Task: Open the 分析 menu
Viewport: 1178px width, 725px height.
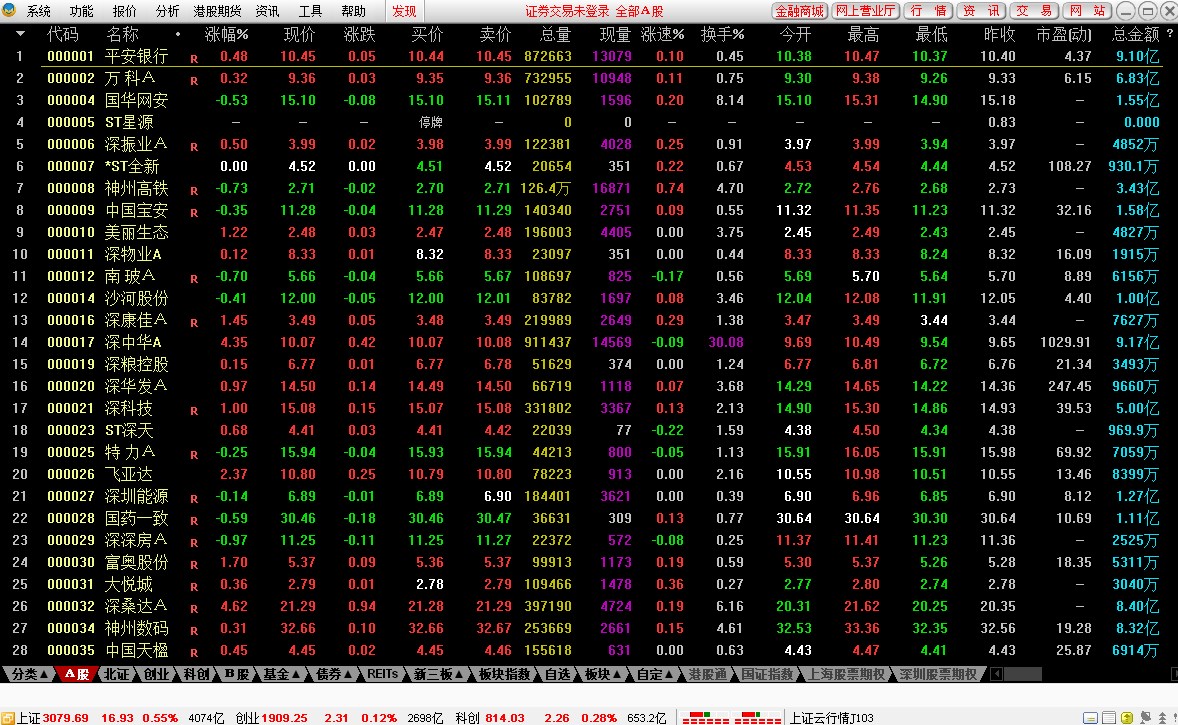Action: pos(168,11)
